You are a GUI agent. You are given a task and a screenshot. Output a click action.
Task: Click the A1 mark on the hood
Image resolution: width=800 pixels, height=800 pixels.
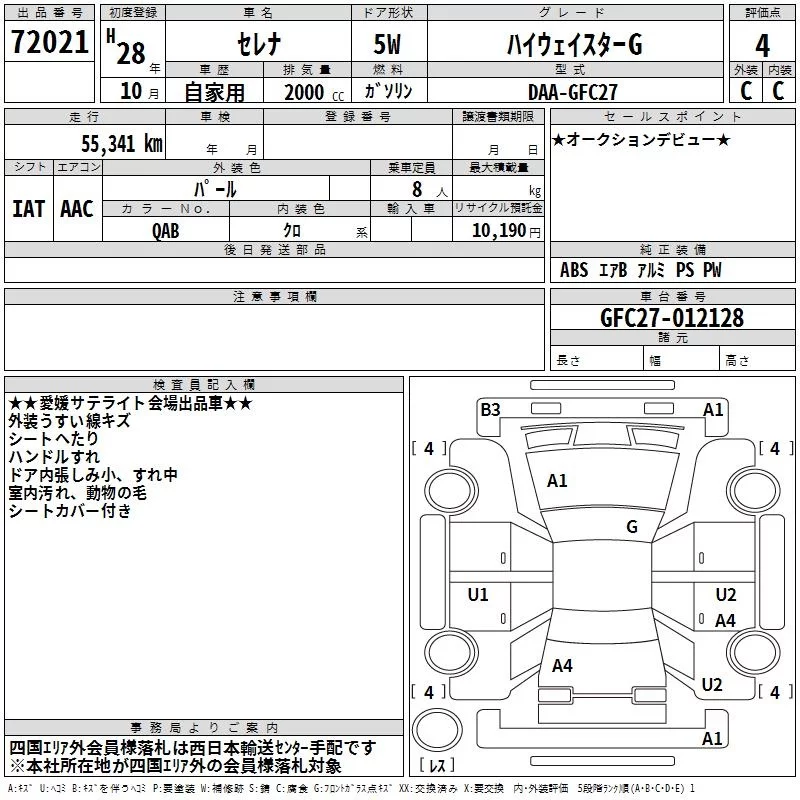point(557,481)
